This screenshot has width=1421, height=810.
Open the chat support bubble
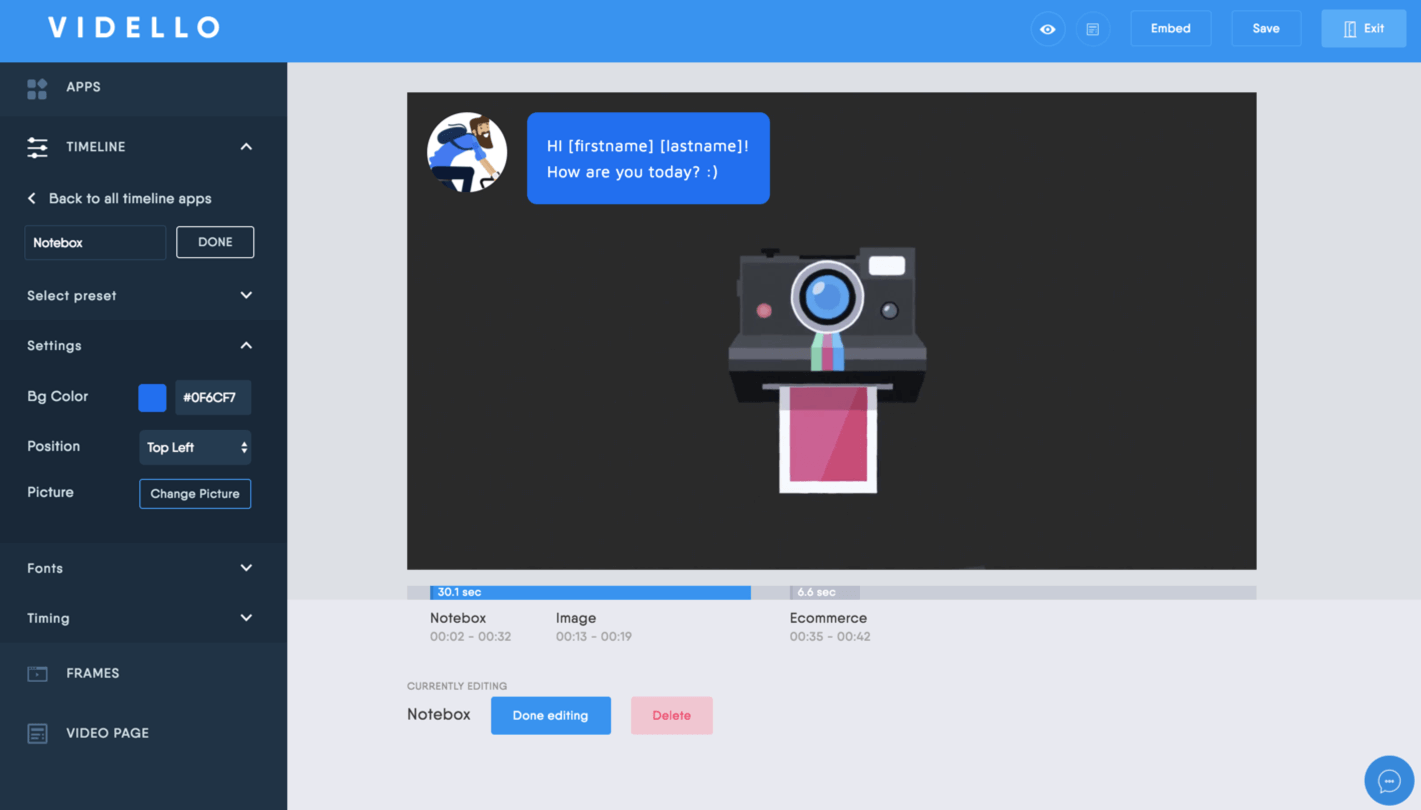click(x=1389, y=780)
